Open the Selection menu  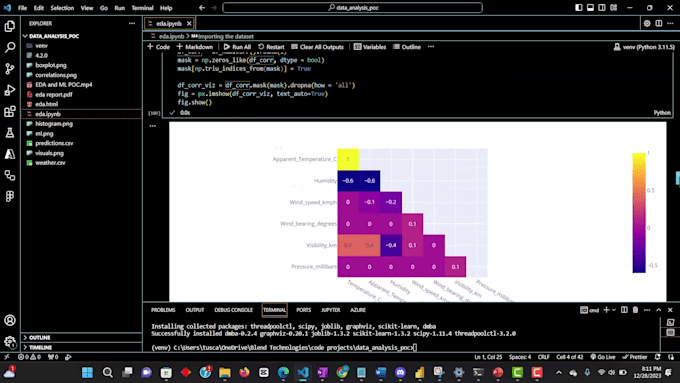click(x=62, y=8)
